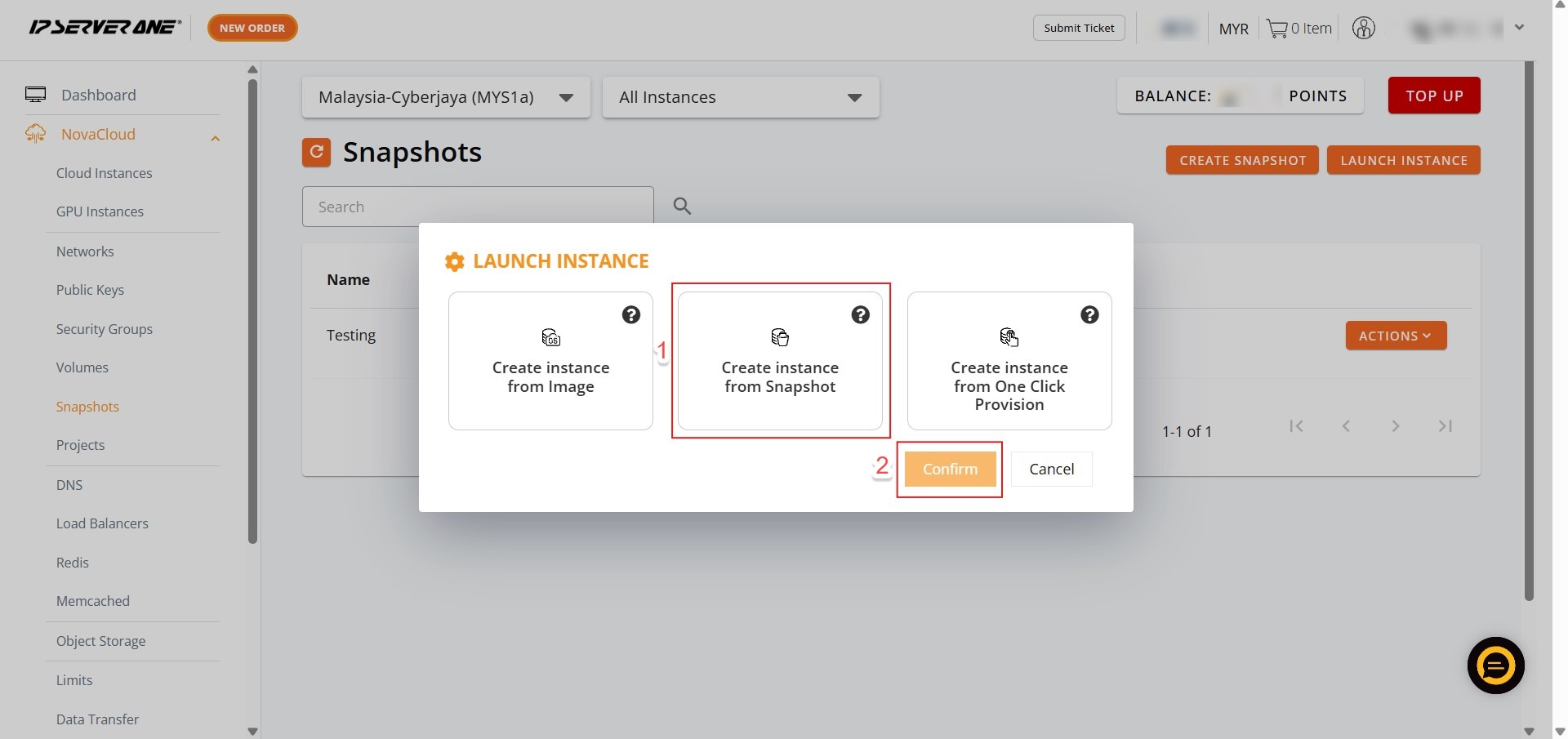Open the Malaysia-Cyberjaya region dropdown

446,97
